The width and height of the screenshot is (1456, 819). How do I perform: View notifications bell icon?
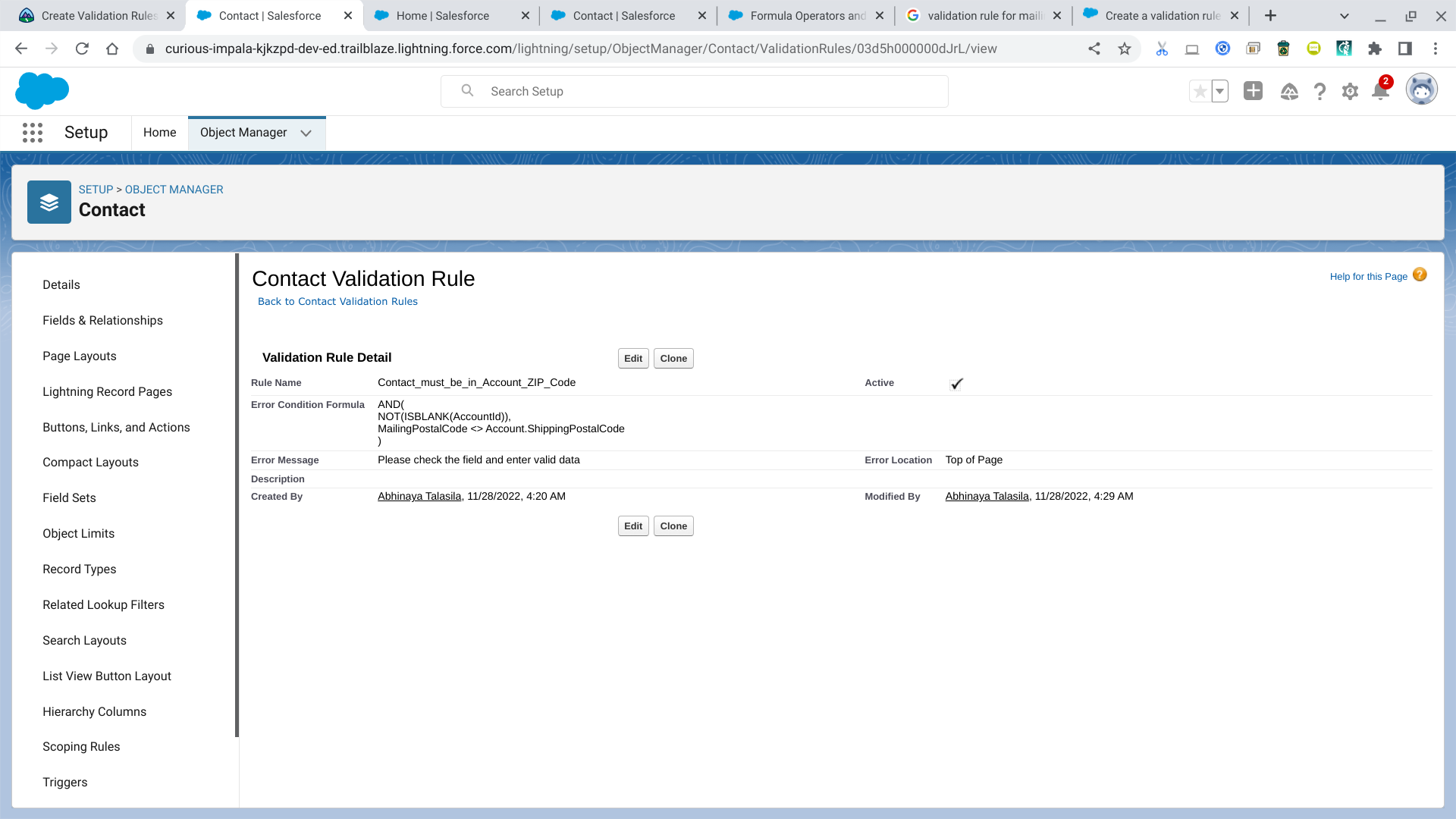[1380, 92]
